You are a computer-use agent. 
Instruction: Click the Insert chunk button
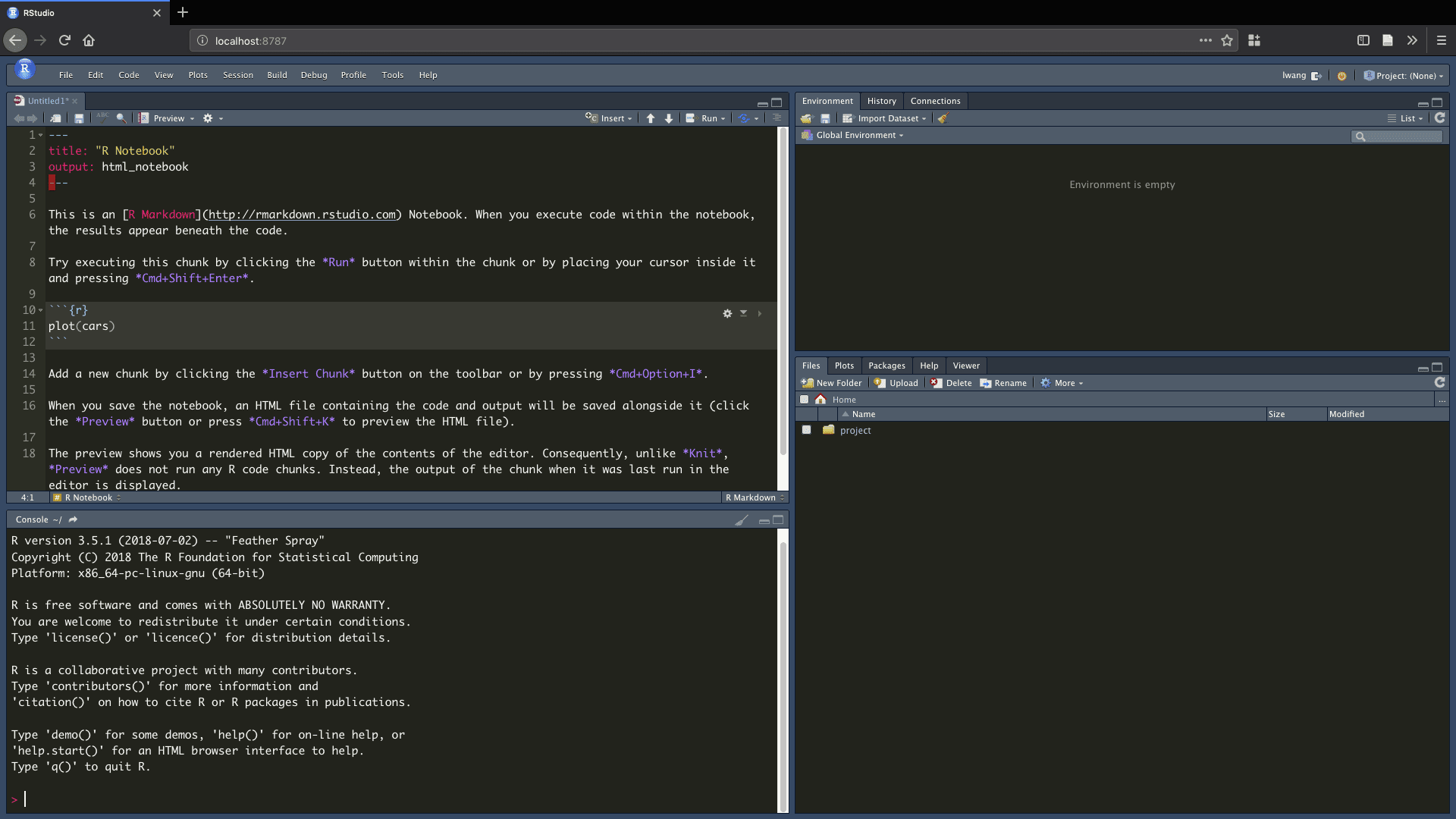(610, 118)
